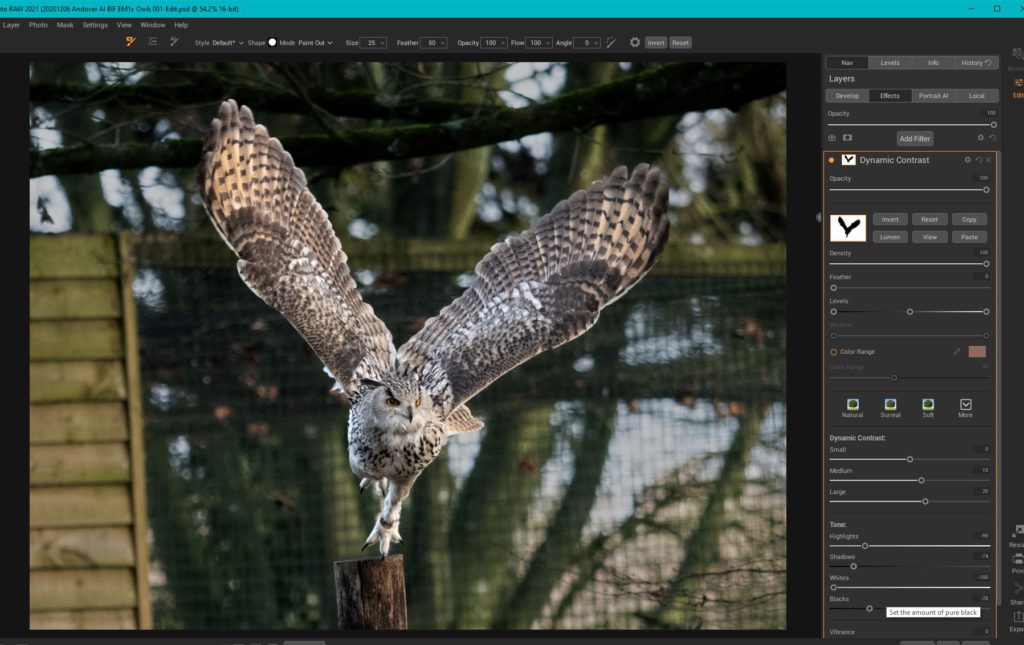The height and width of the screenshot is (645, 1024).
Task: Apply the Natural preset in Dynamic Contrast
Action: [853, 404]
